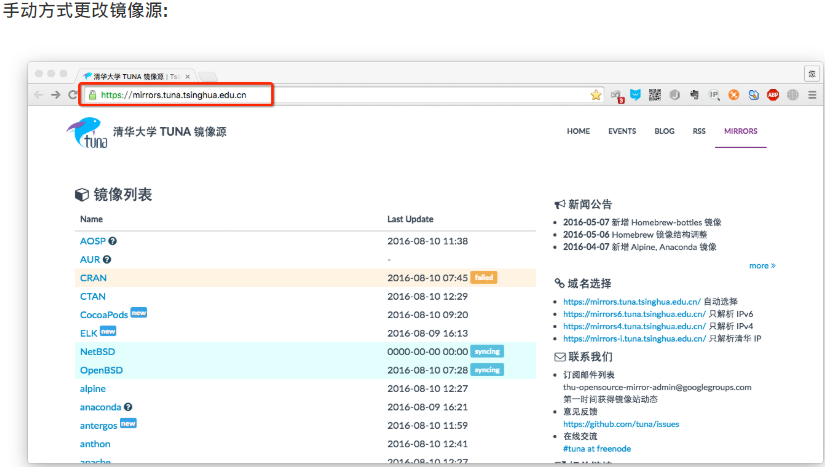The height and width of the screenshot is (467, 825).
Task: Click the IP lookup magnifier extension
Action: click(x=714, y=95)
